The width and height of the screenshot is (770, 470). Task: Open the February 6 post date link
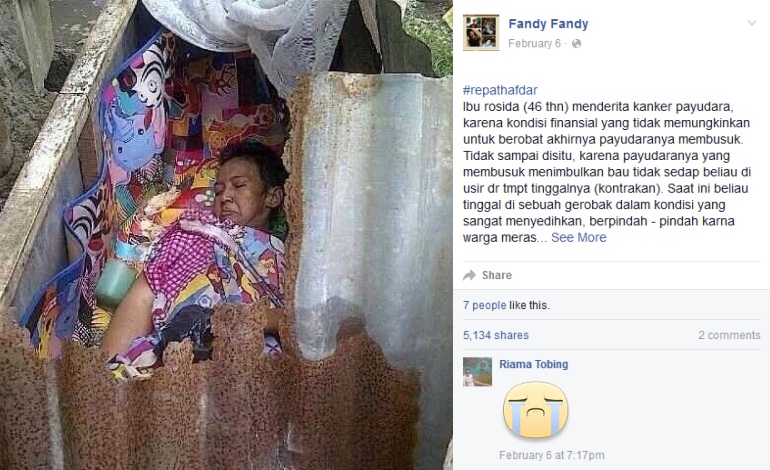click(x=534, y=43)
